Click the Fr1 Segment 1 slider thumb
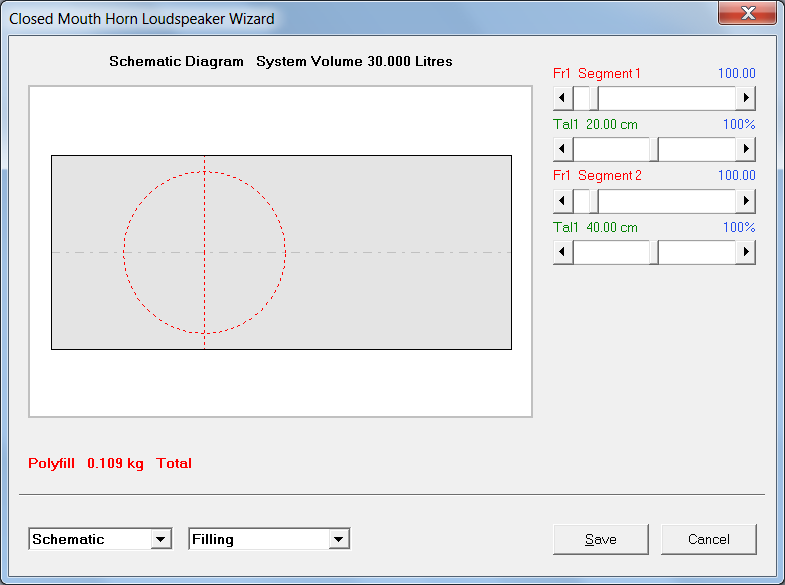This screenshot has height=585, width=785. tap(594, 98)
